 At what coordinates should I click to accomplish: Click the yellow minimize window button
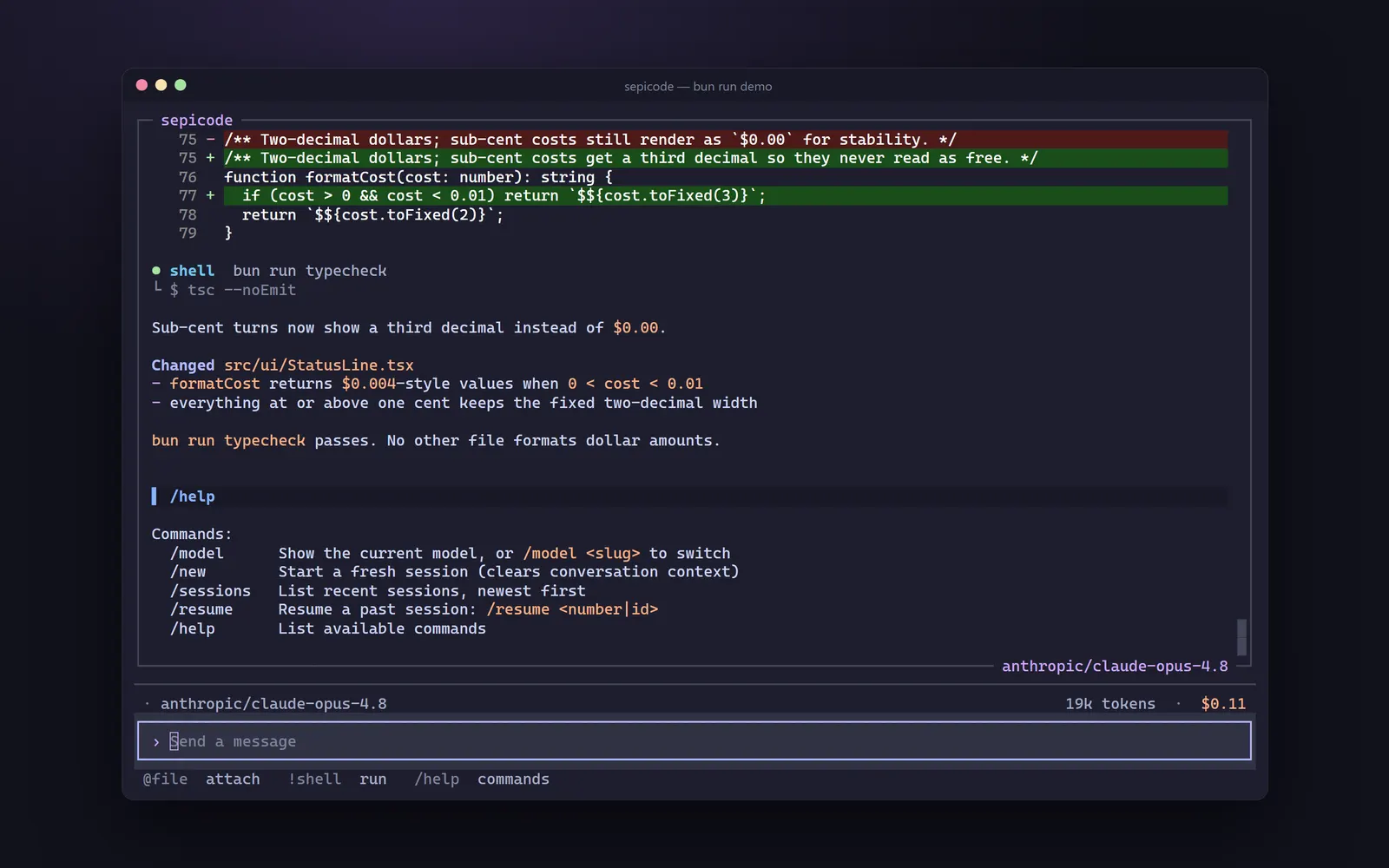(x=161, y=85)
